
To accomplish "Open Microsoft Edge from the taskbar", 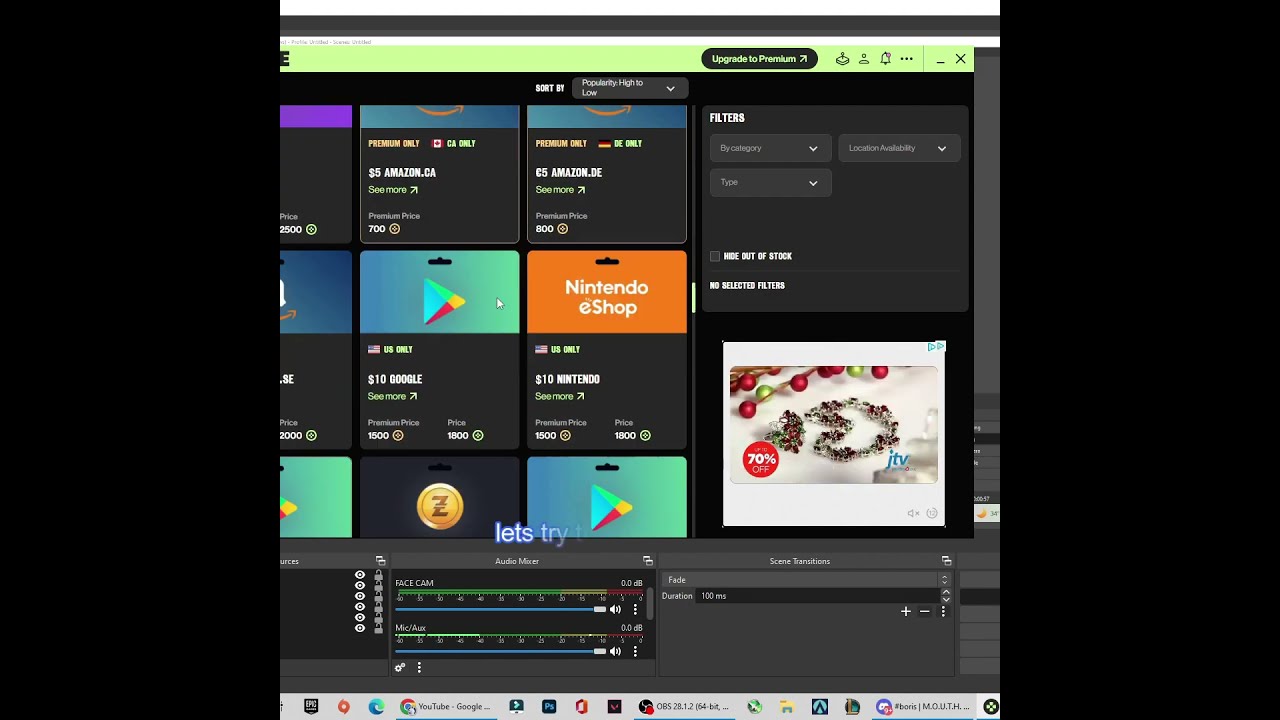I will pos(376,706).
